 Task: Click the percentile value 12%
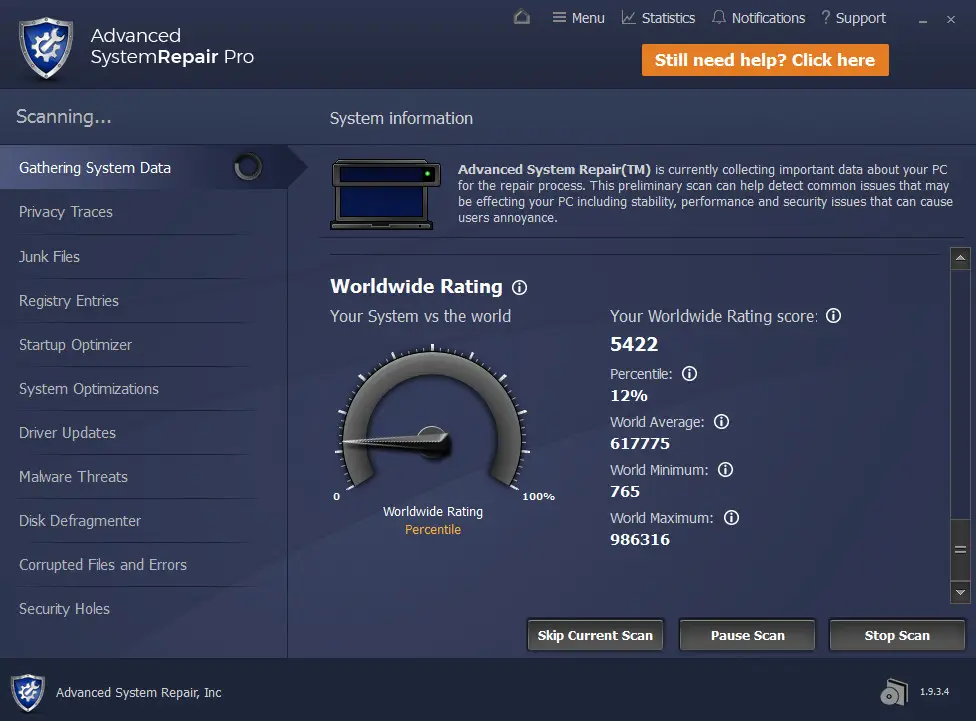(x=629, y=395)
